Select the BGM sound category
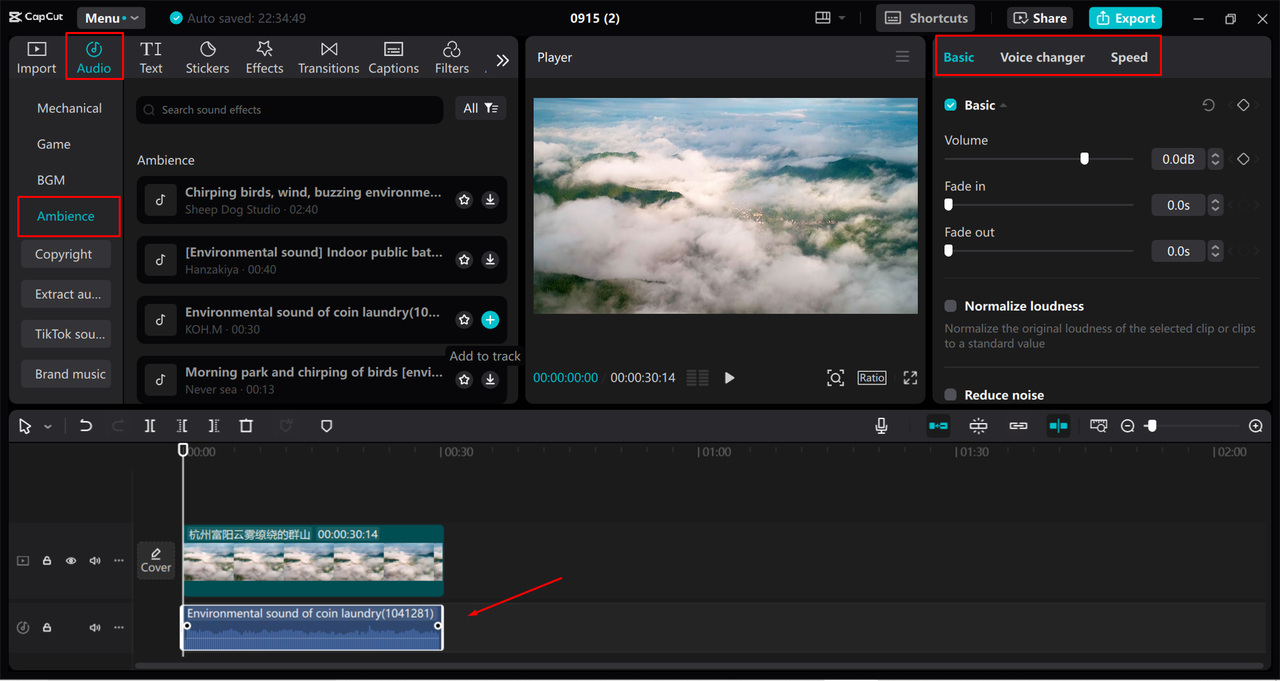 (51, 180)
